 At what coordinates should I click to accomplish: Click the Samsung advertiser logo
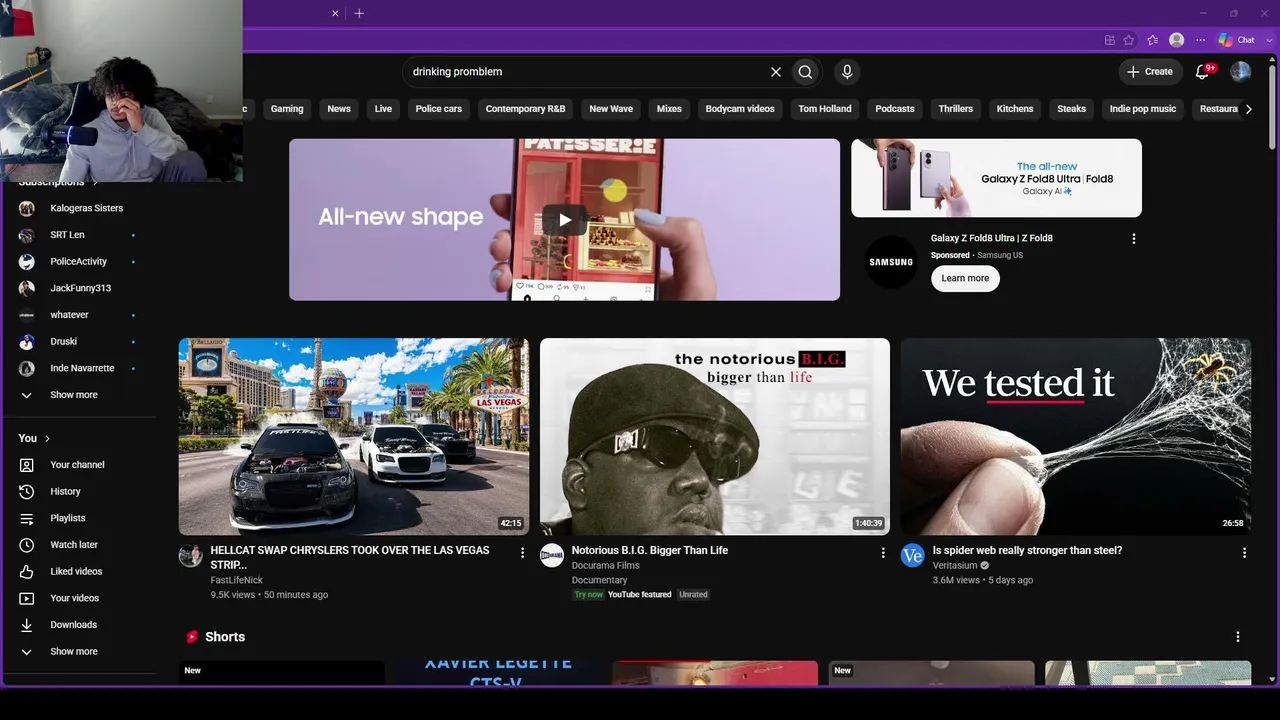(x=891, y=262)
